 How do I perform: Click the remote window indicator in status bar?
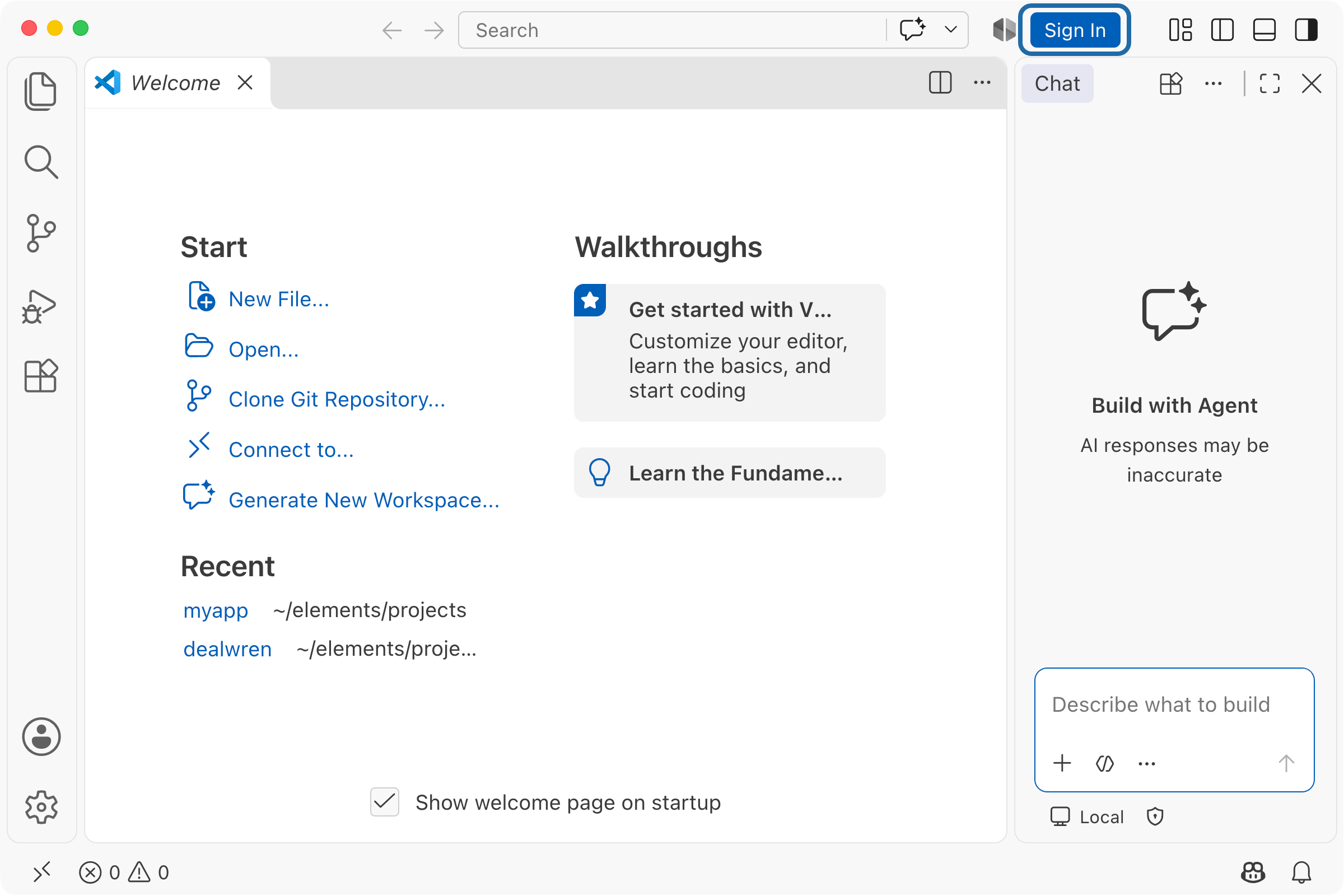(x=41, y=872)
